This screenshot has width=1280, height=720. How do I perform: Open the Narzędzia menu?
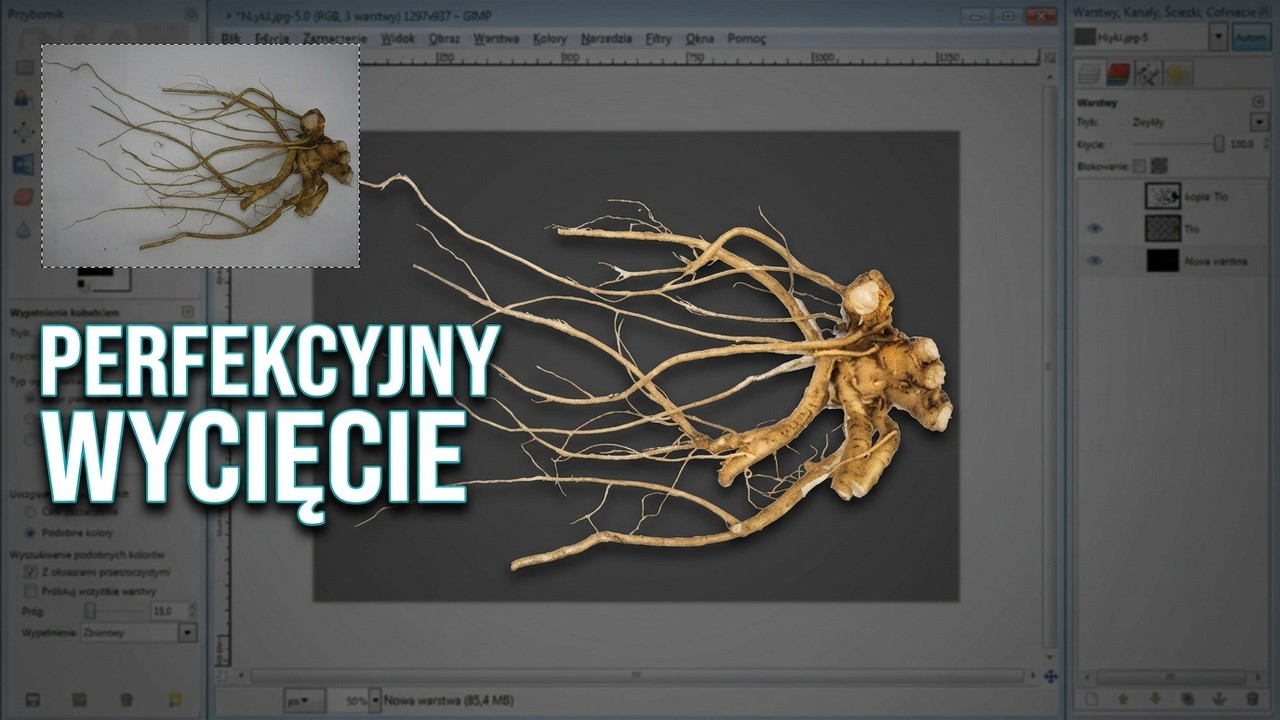click(606, 39)
